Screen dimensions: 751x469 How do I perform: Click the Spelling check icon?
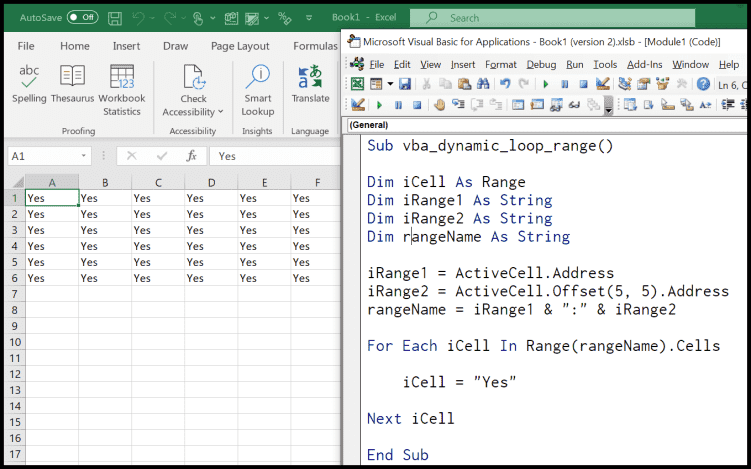pyautogui.click(x=30, y=78)
